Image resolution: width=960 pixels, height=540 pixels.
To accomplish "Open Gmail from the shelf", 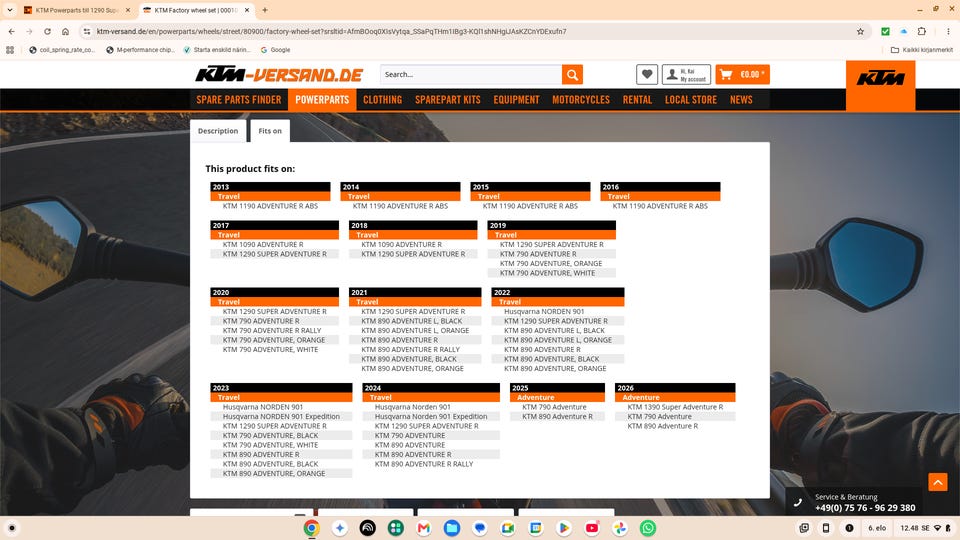I will point(424,528).
